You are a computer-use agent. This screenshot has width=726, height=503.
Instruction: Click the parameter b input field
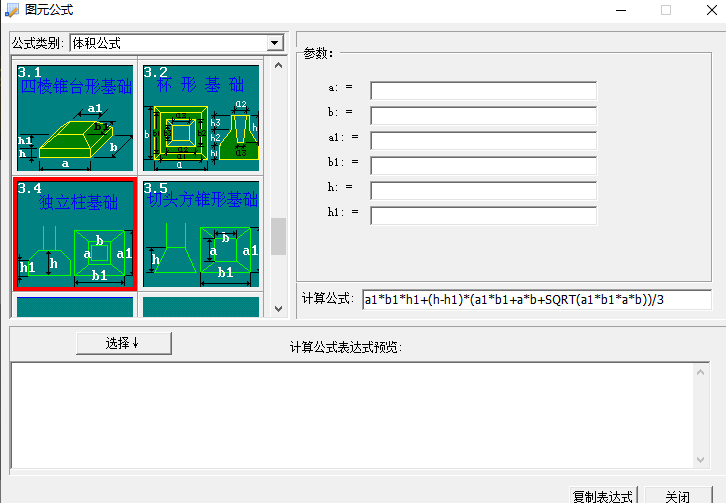483,116
